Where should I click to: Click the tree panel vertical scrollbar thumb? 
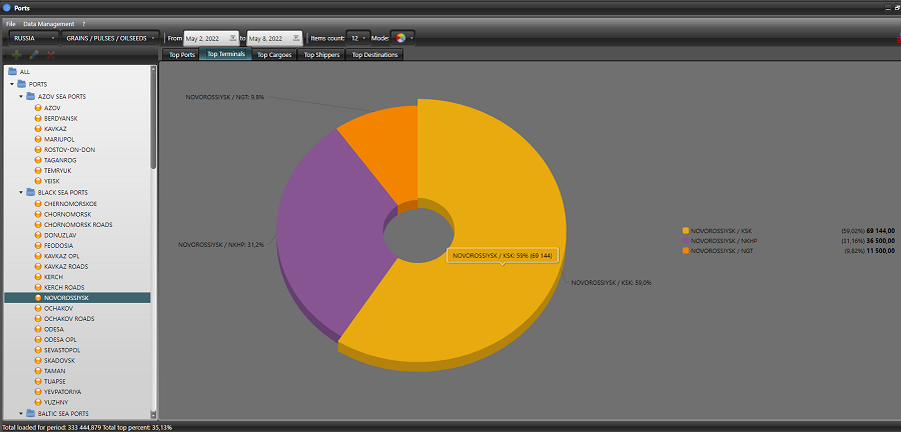tap(153, 121)
